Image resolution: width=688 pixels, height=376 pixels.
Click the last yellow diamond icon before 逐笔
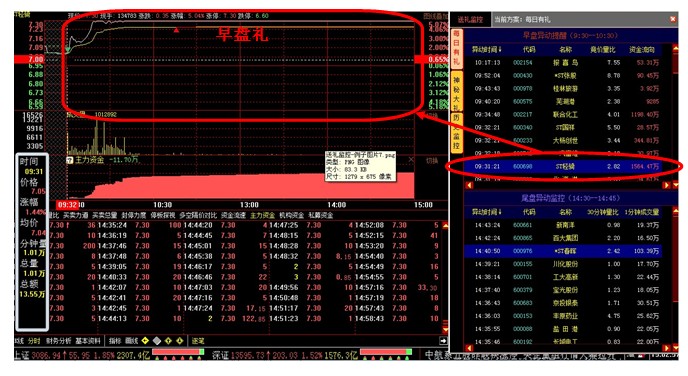(x=179, y=340)
